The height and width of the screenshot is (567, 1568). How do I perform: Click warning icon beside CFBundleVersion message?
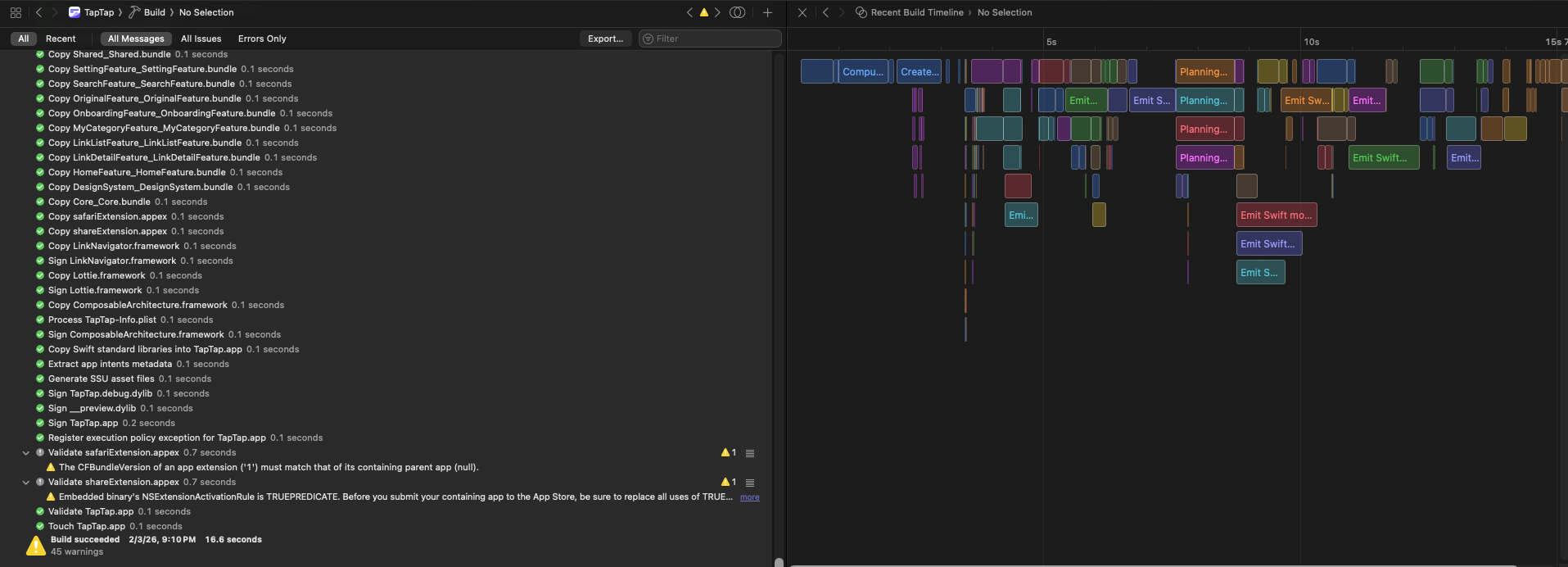pos(51,467)
